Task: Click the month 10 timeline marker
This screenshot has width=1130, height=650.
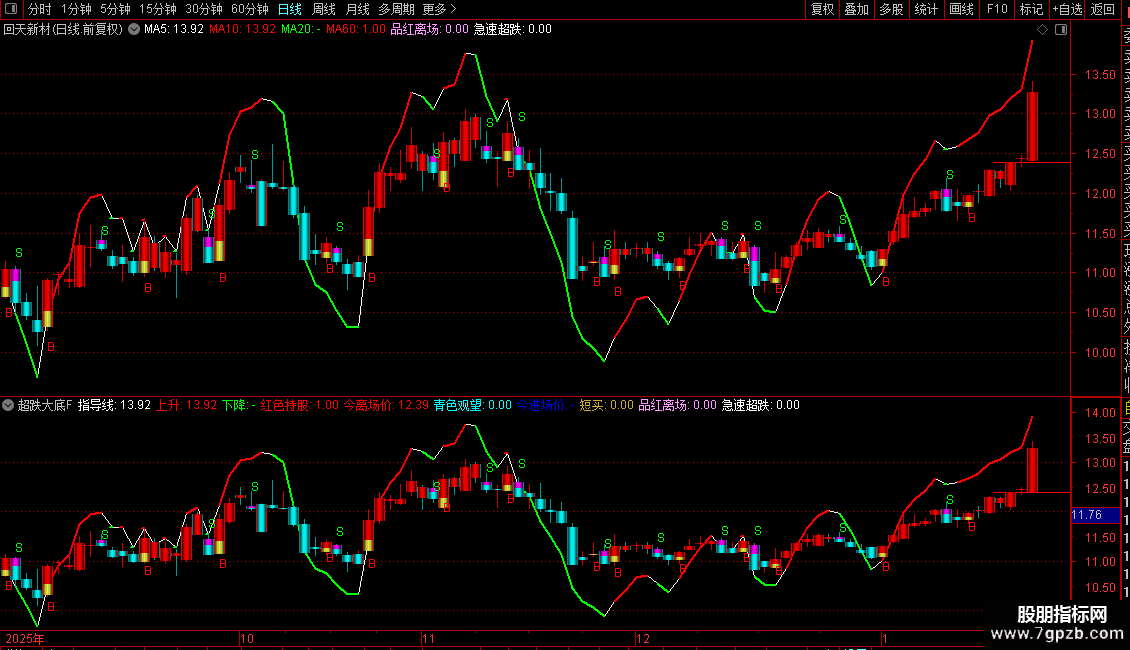Action: tap(246, 638)
